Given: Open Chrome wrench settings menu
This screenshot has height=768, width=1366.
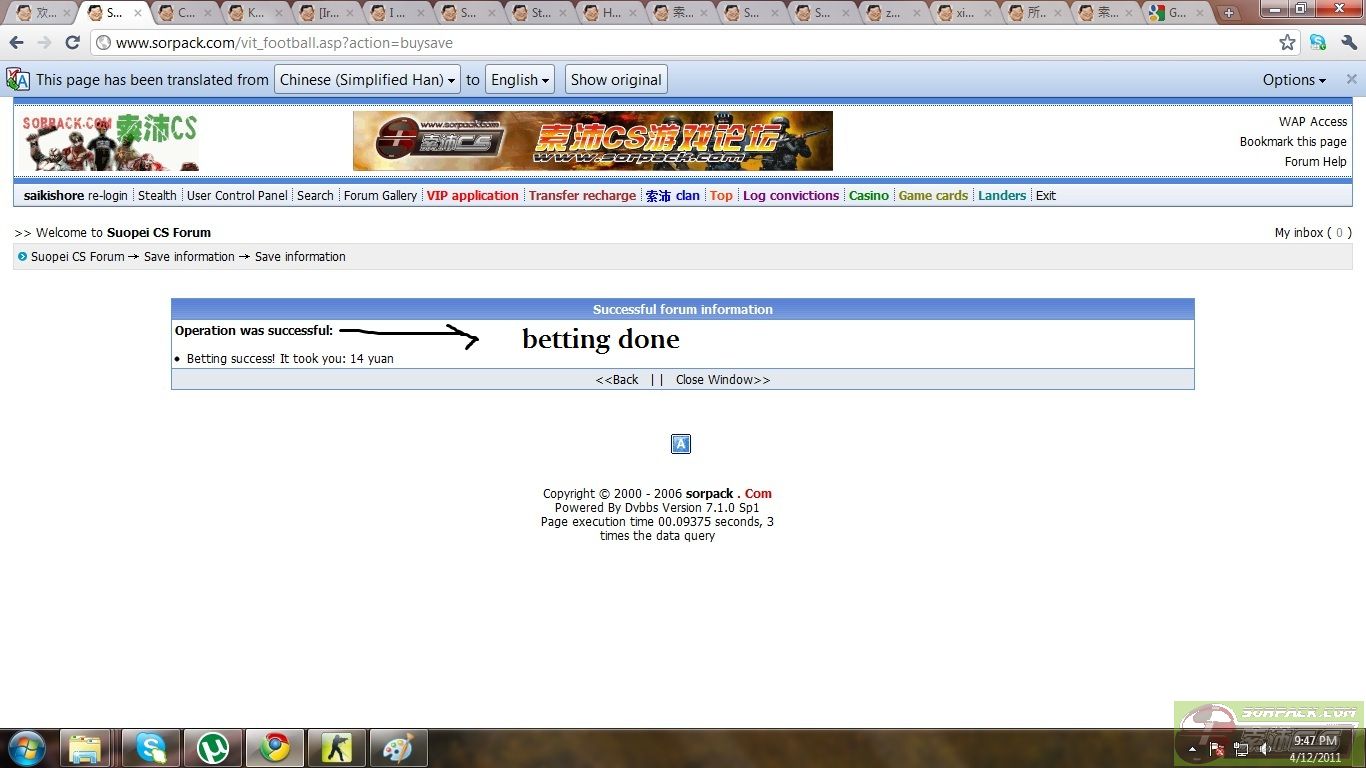Looking at the screenshot, I should pos(1349,43).
